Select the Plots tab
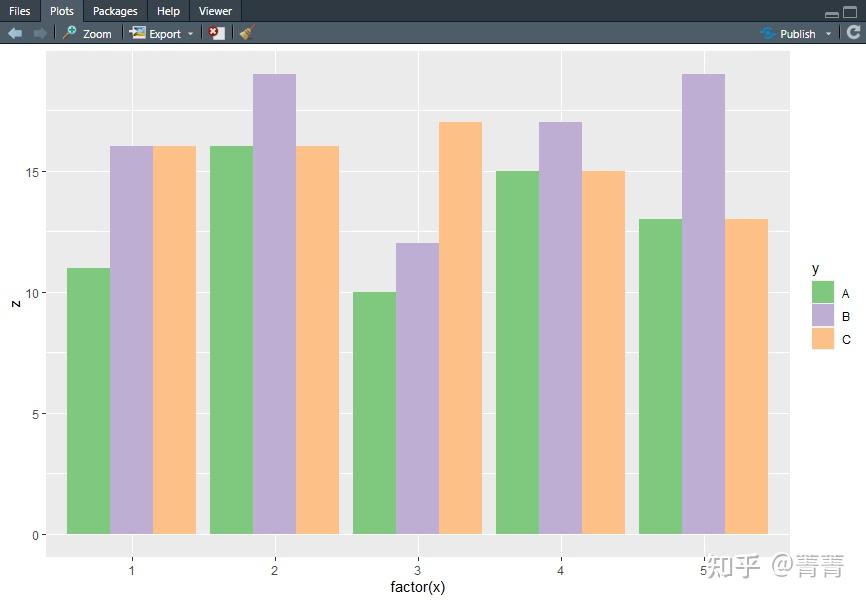The image size is (866, 600). pos(61,11)
